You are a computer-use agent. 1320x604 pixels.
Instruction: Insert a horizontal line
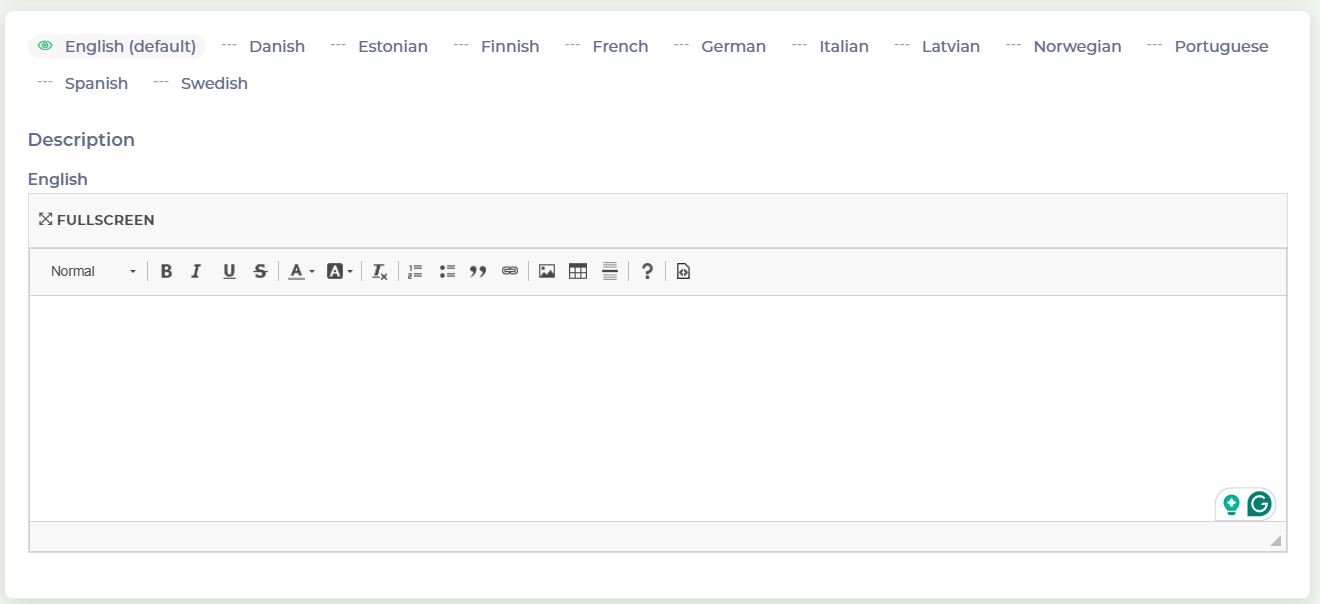coord(610,271)
